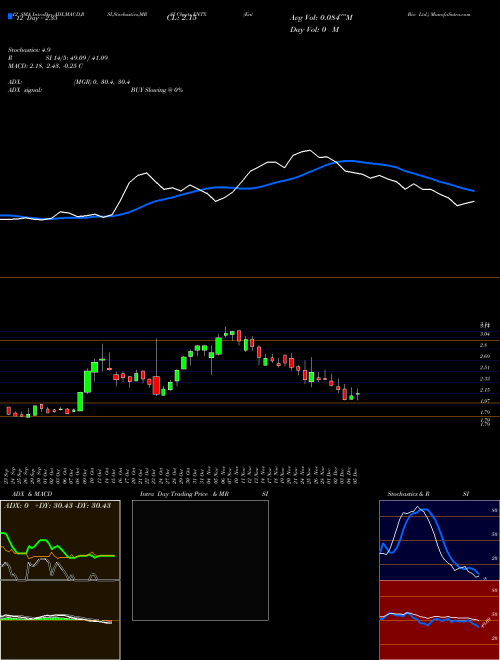Click the Avg Vol 0.084 M text
Screen dimensions: 500x660
pyautogui.click(x=321, y=18)
